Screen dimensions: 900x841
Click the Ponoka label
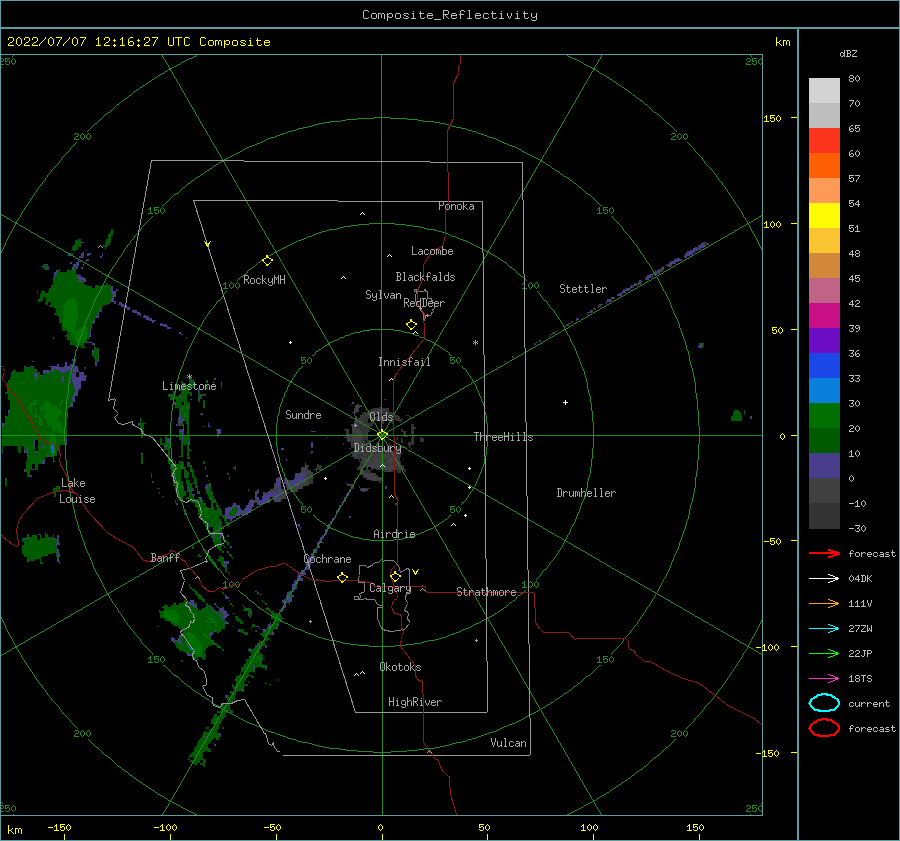(456, 206)
